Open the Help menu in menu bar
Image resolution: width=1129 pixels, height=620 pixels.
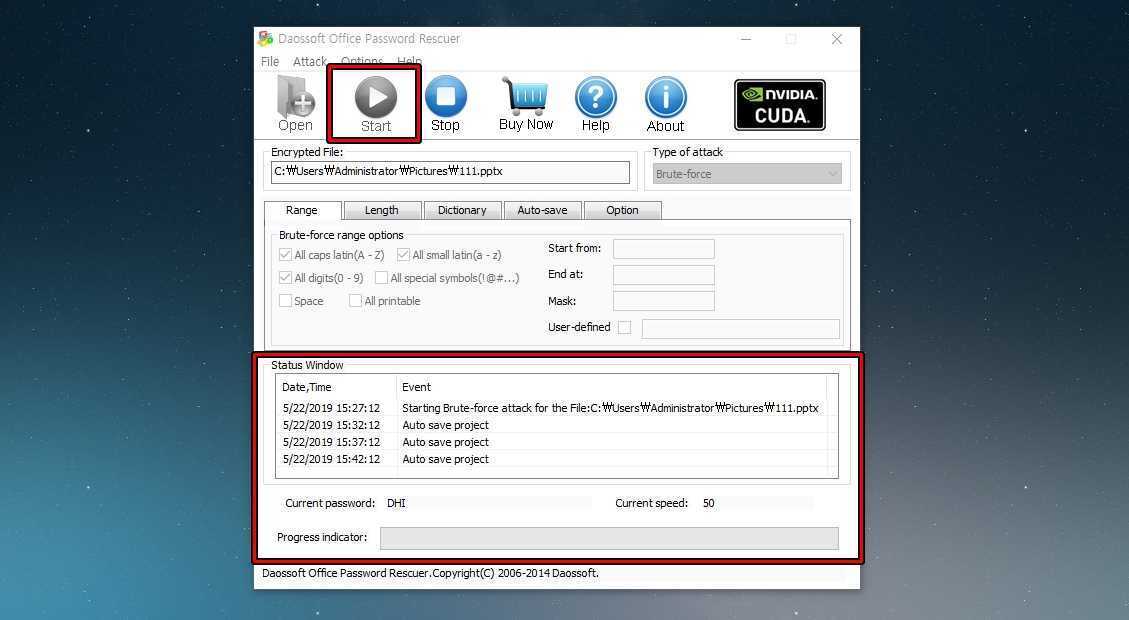click(x=409, y=61)
